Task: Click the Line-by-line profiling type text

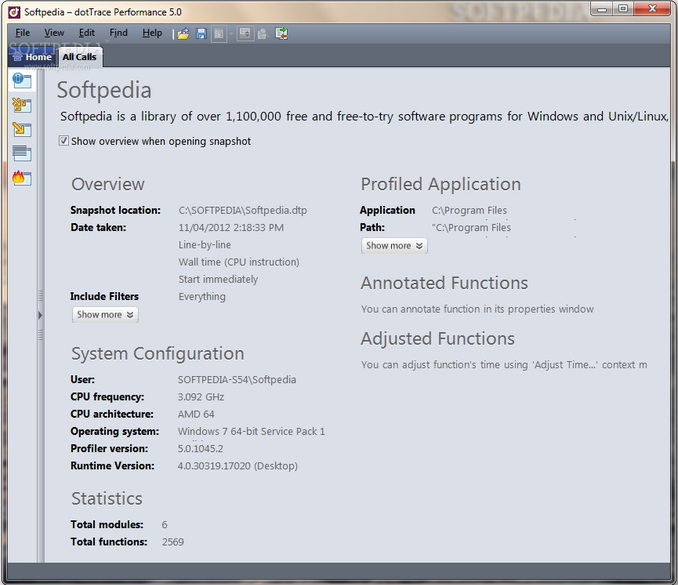Action: 205,245
